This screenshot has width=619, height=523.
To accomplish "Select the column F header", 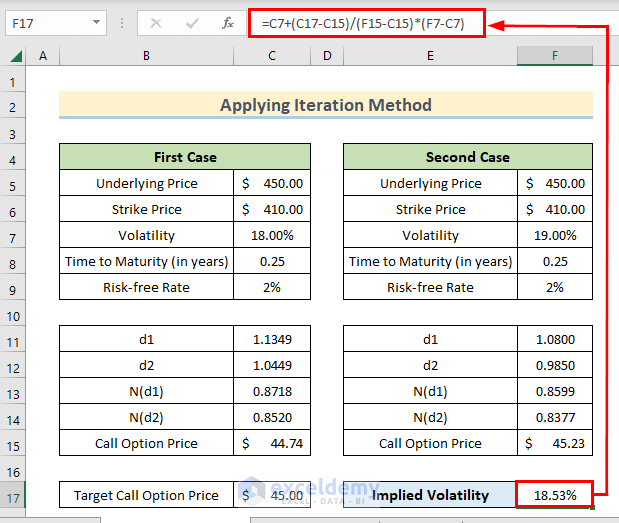I will (555, 57).
